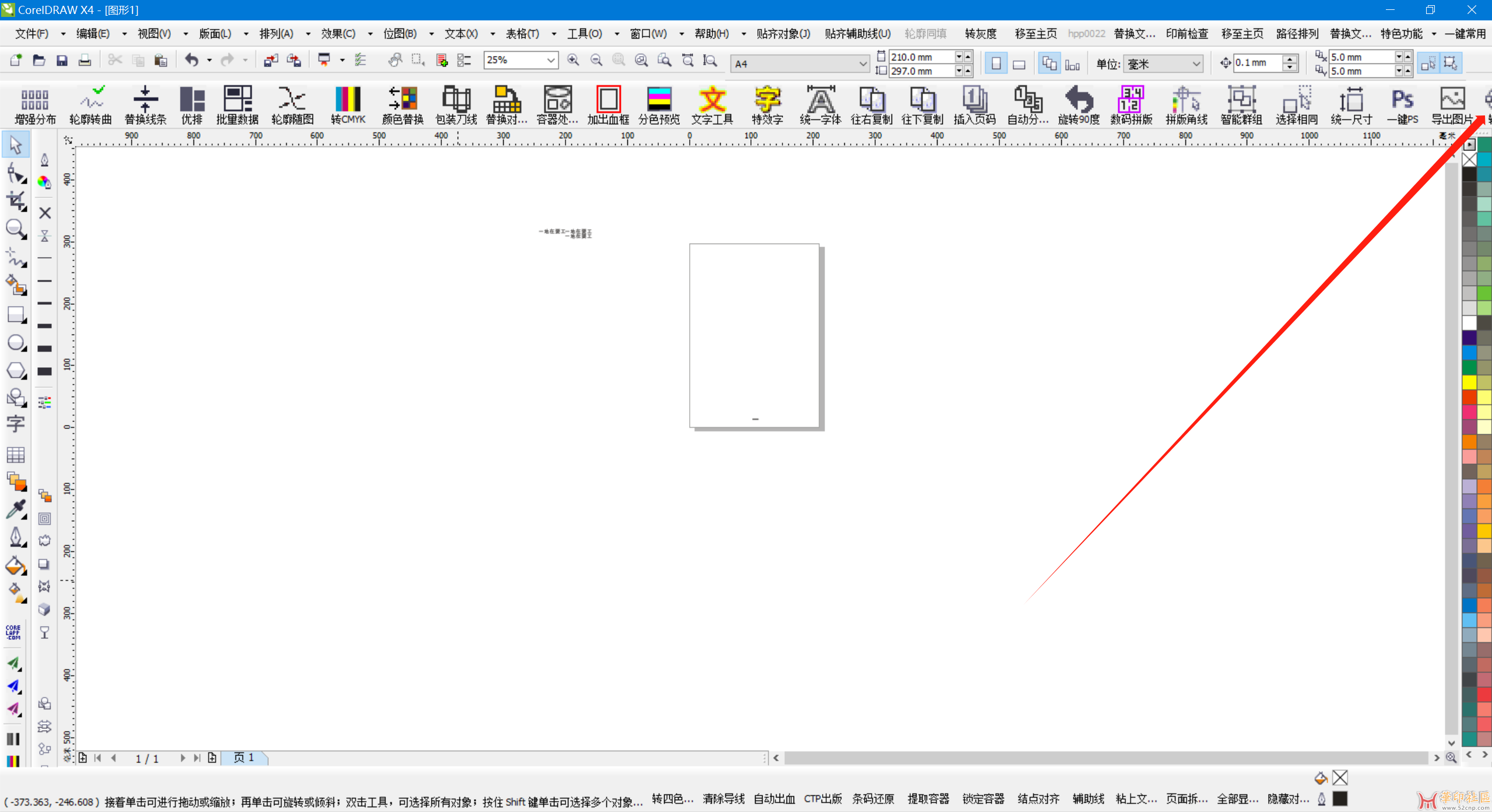This screenshot has width=1492, height=812.
Task: Click the 增强分布 icon
Action: (35, 105)
